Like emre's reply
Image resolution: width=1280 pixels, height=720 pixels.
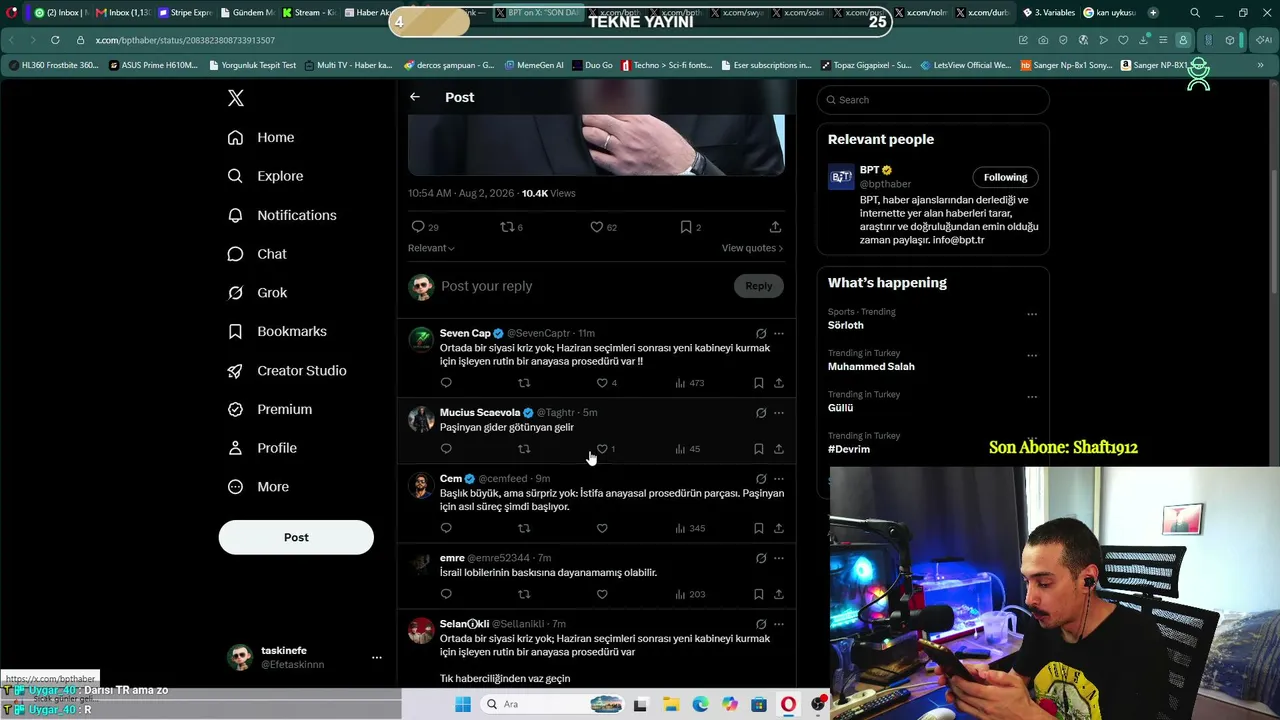(x=602, y=594)
